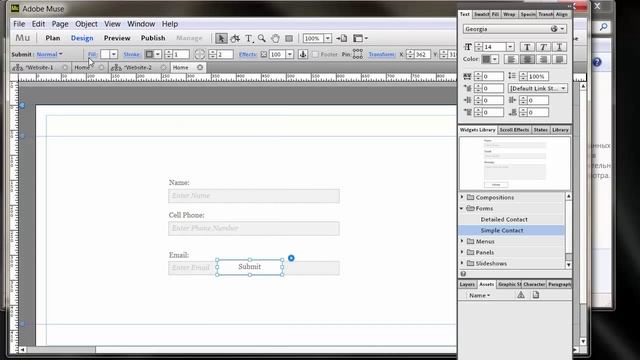Select the Rectangle tool

tap(289, 38)
